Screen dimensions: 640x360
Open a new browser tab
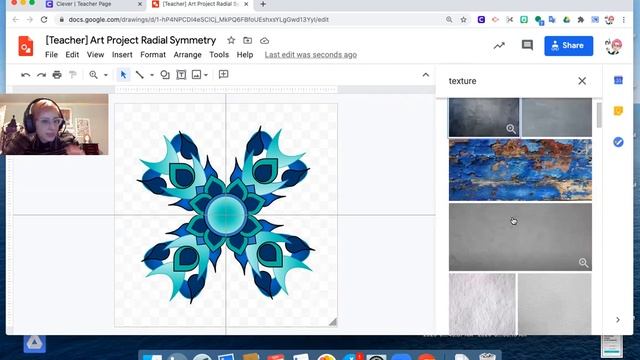[263, 4]
